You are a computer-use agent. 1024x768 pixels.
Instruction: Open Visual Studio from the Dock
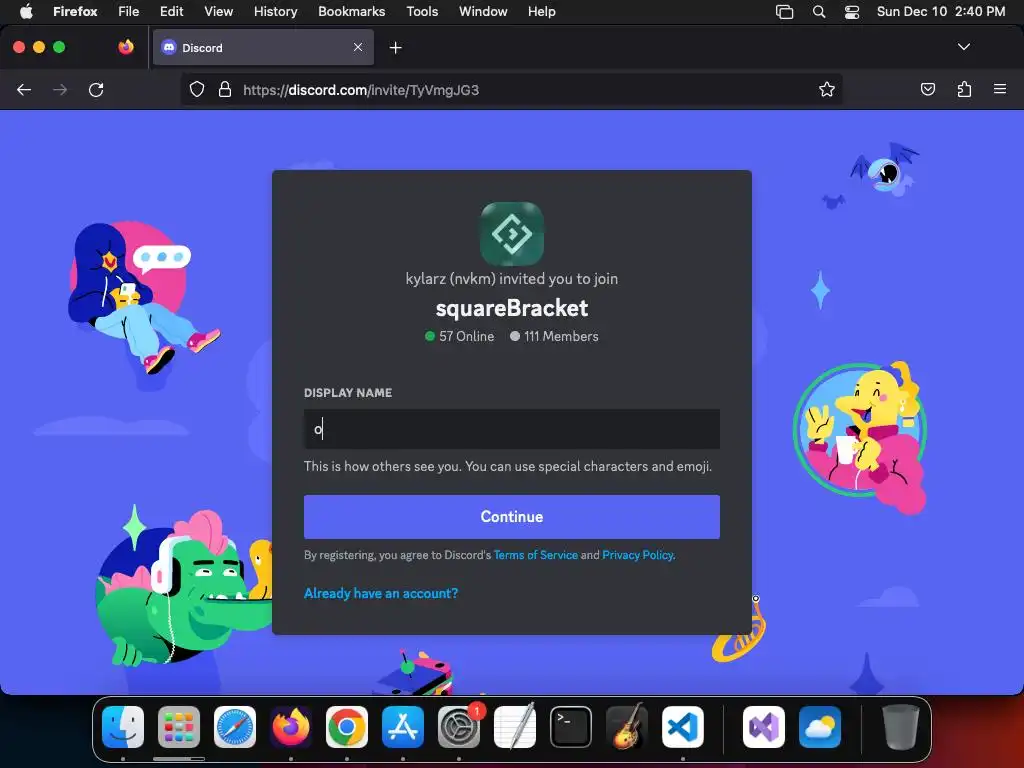[x=763, y=727]
